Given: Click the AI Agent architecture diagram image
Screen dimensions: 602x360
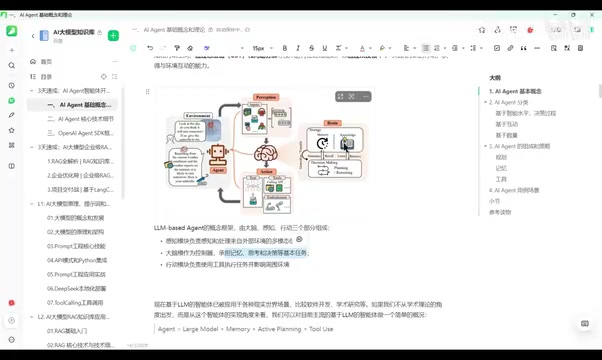Looking at the screenshot, I should point(265,154).
